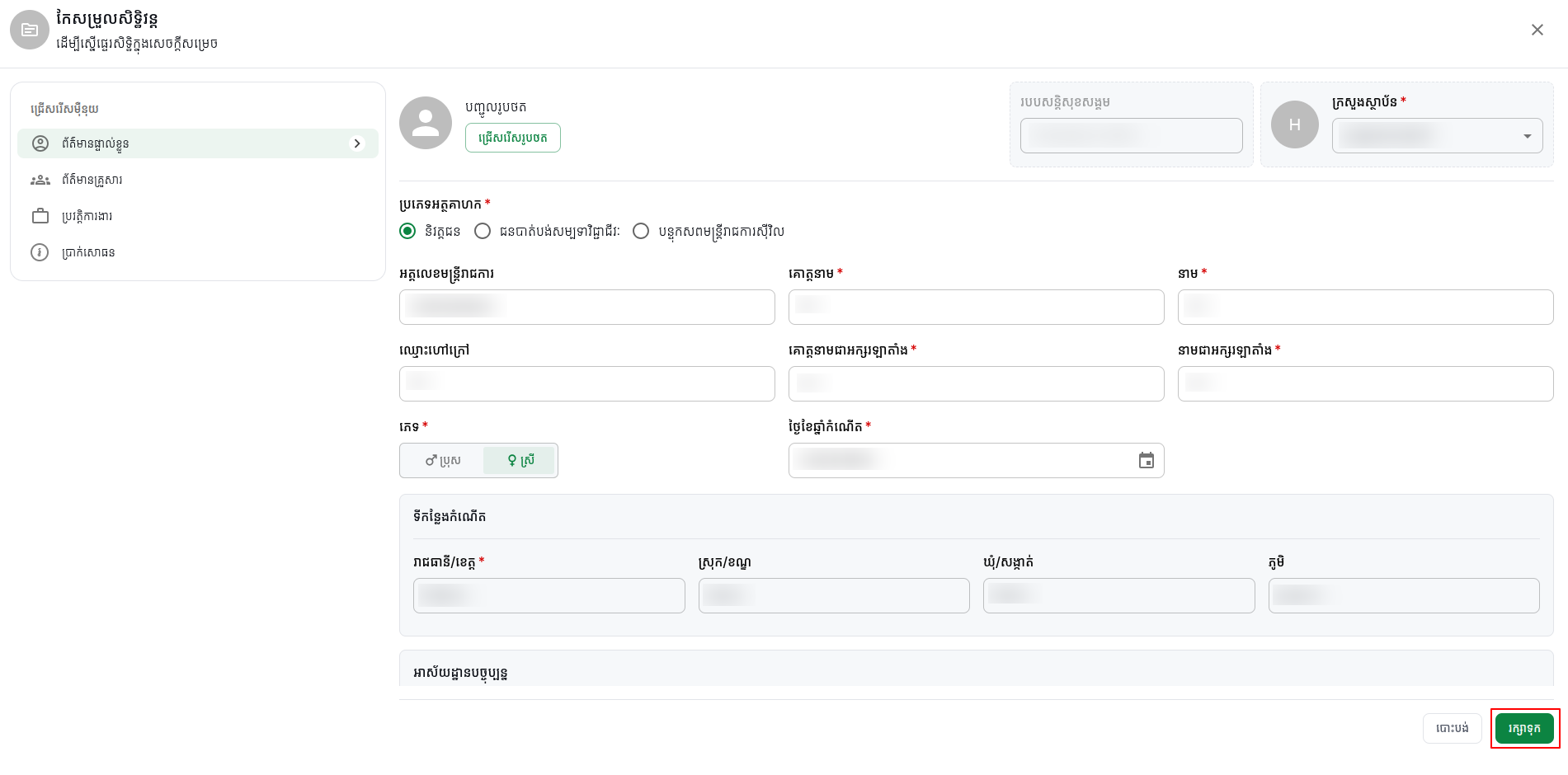
Task: Open the birth date calendar picker
Action: pos(1147,460)
